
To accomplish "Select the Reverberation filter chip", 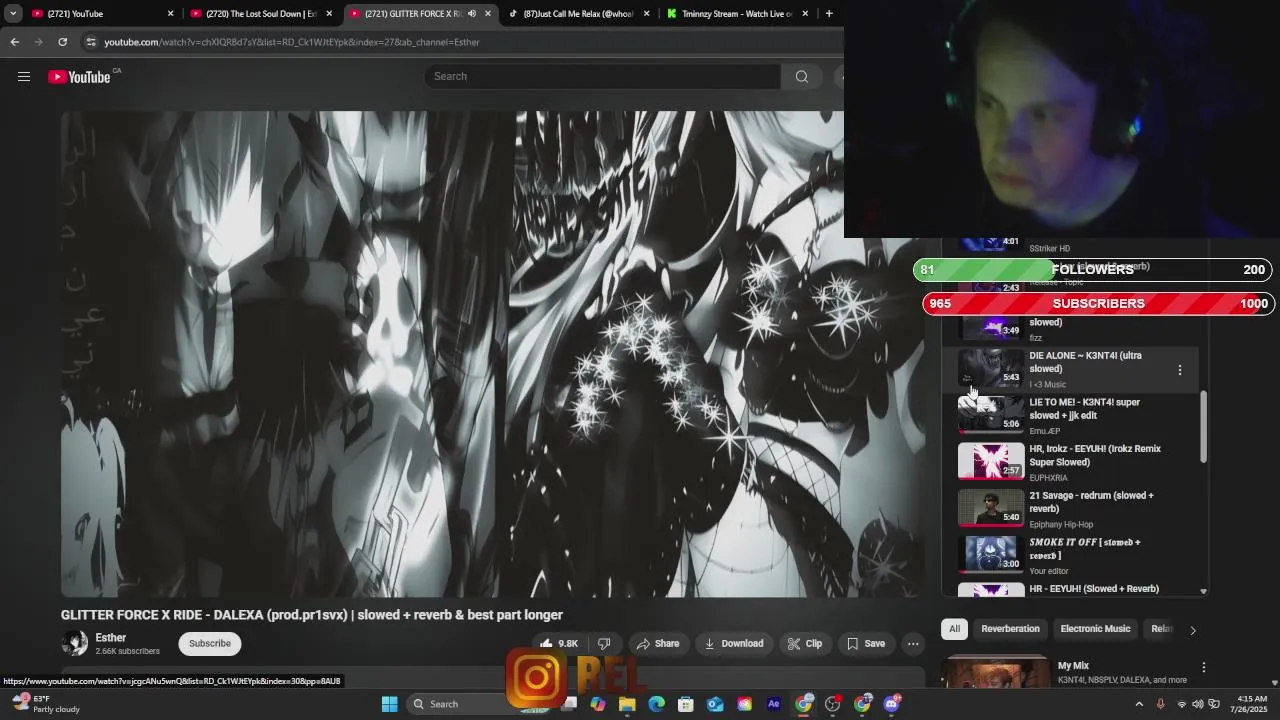I will (1010, 629).
